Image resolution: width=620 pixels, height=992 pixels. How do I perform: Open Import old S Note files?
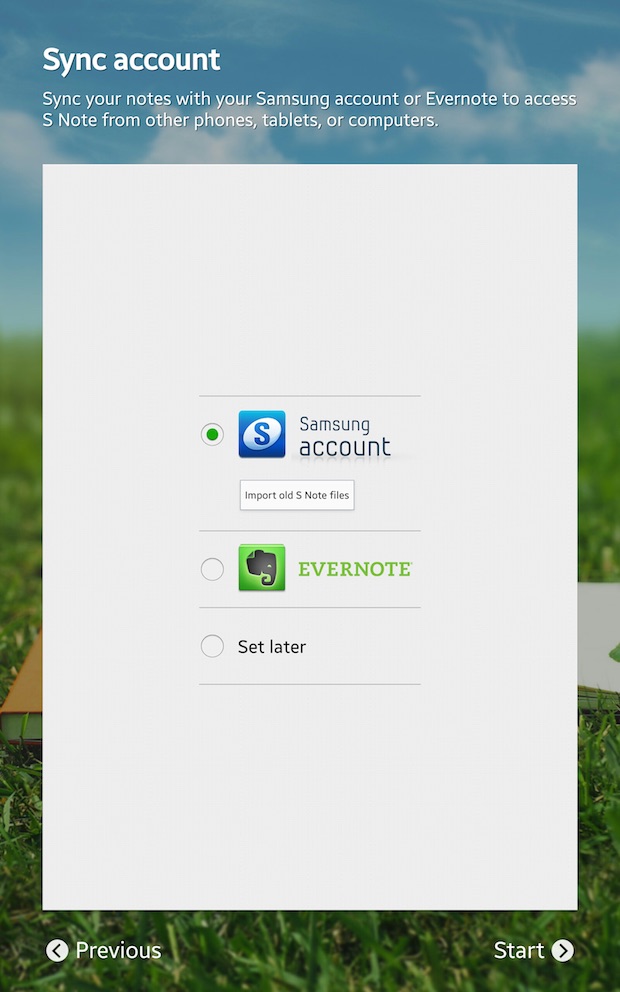pos(297,495)
